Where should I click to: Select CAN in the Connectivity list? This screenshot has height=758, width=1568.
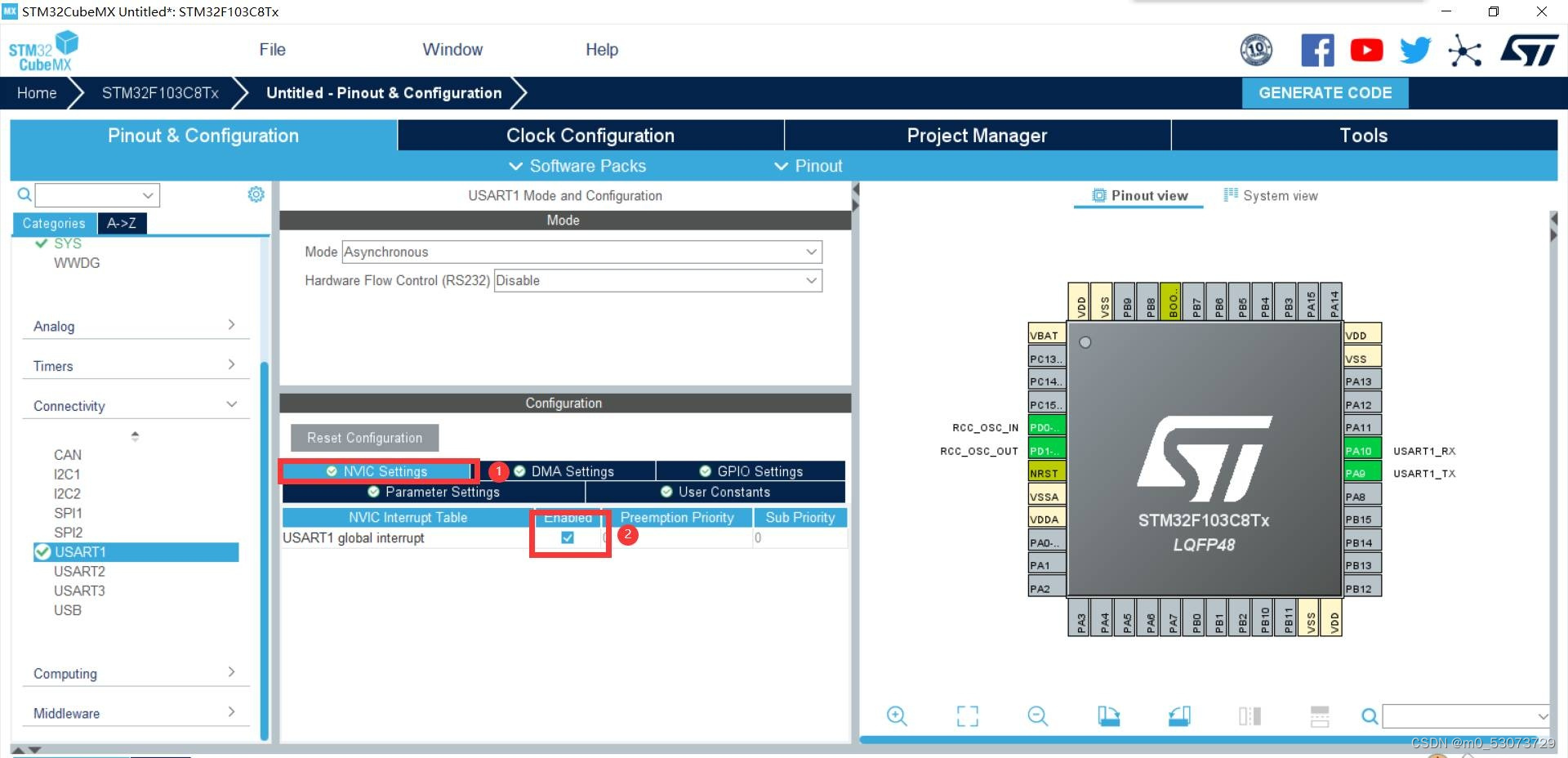pos(68,454)
